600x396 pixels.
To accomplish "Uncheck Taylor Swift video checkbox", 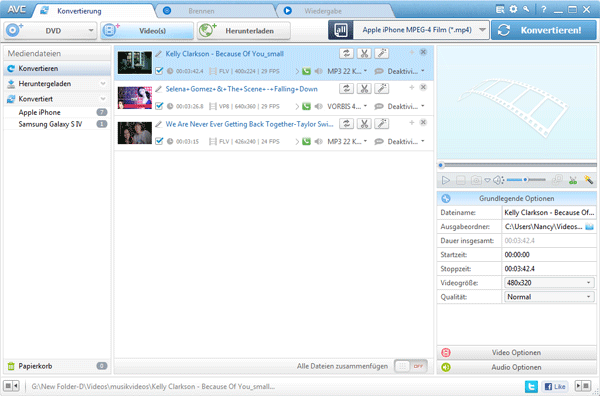I will [x=159, y=141].
